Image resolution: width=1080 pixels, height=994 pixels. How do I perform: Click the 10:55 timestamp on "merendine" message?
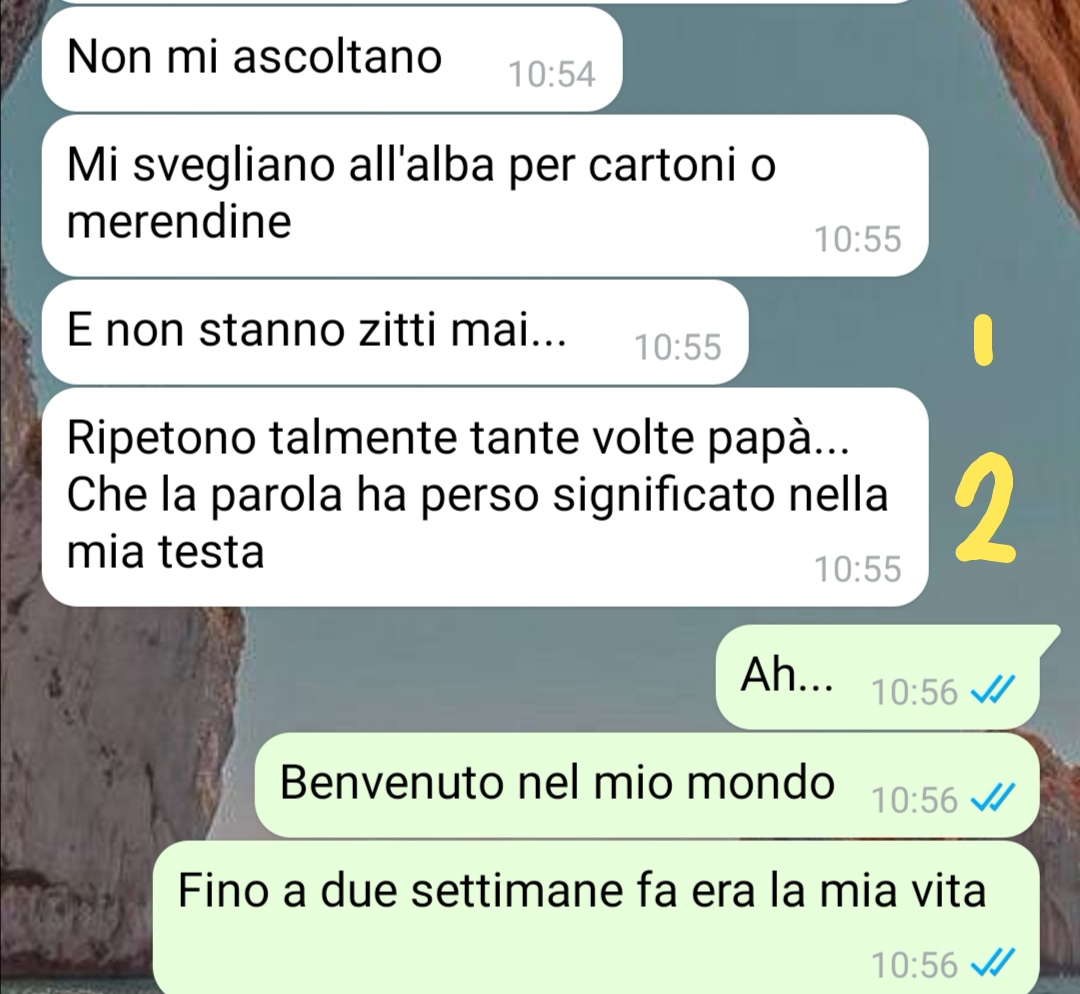click(x=858, y=239)
